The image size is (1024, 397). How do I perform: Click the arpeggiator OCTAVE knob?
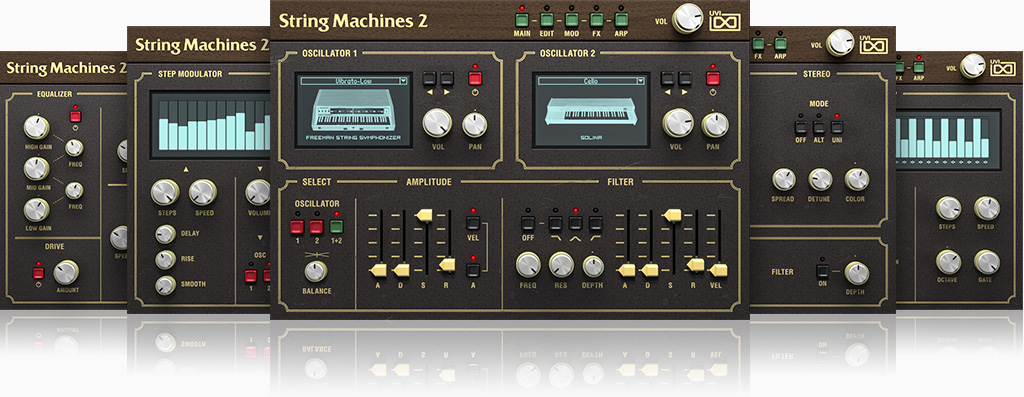tap(948, 262)
